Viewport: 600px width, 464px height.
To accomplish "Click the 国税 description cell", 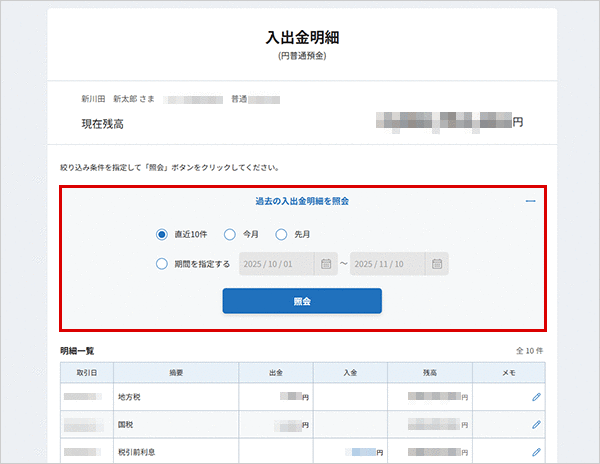I will (x=176, y=425).
